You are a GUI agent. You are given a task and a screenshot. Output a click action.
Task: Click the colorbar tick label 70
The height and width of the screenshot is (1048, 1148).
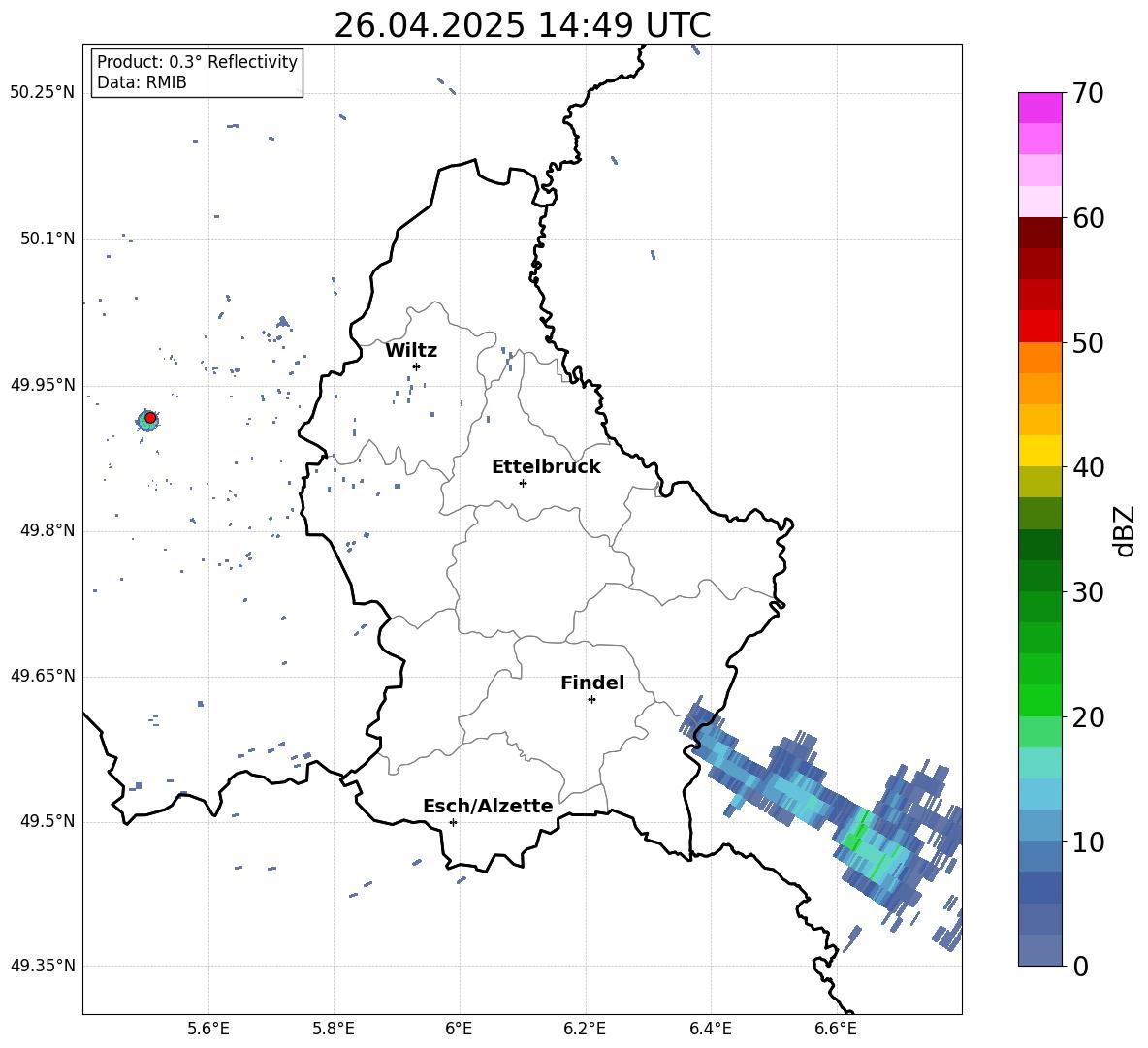point(1089,94)
